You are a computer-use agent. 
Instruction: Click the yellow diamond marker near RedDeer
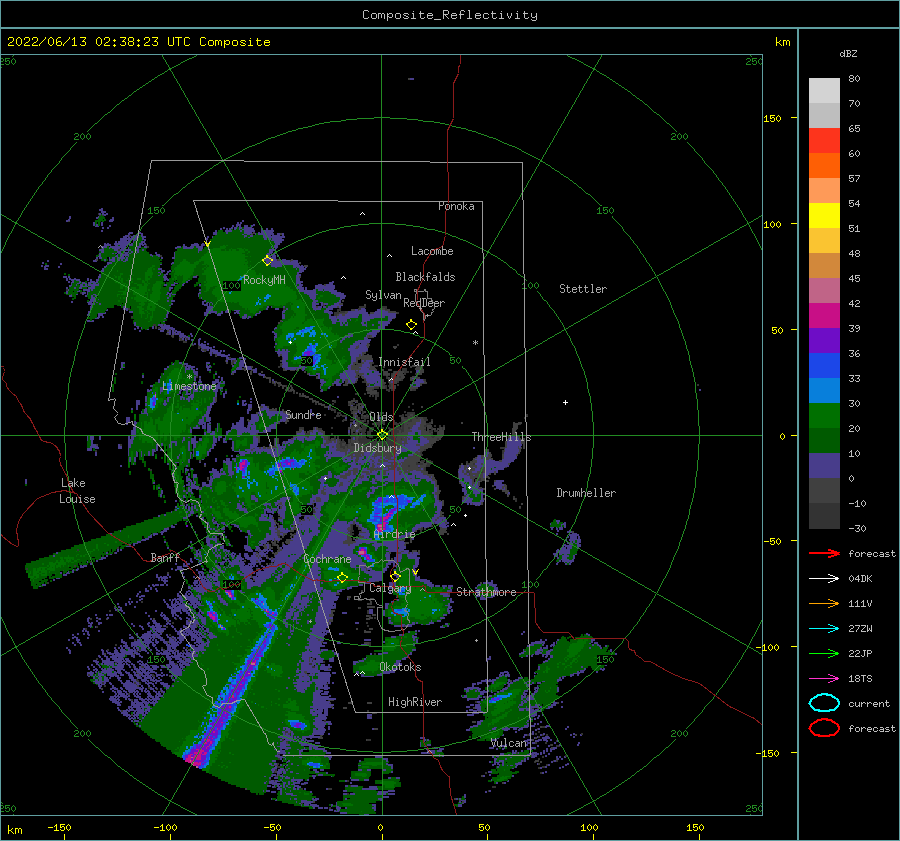point(412,325)
